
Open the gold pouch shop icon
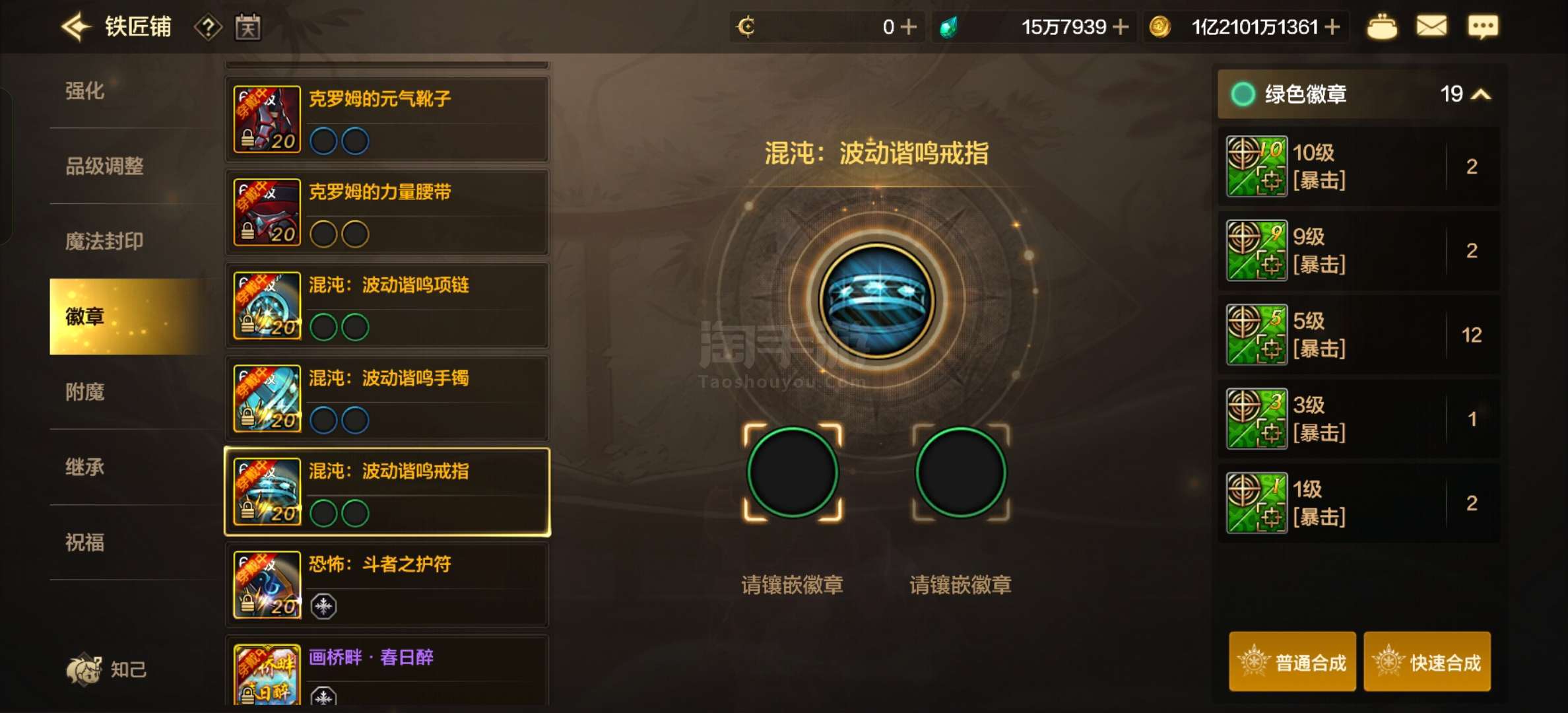point(1381,27)
